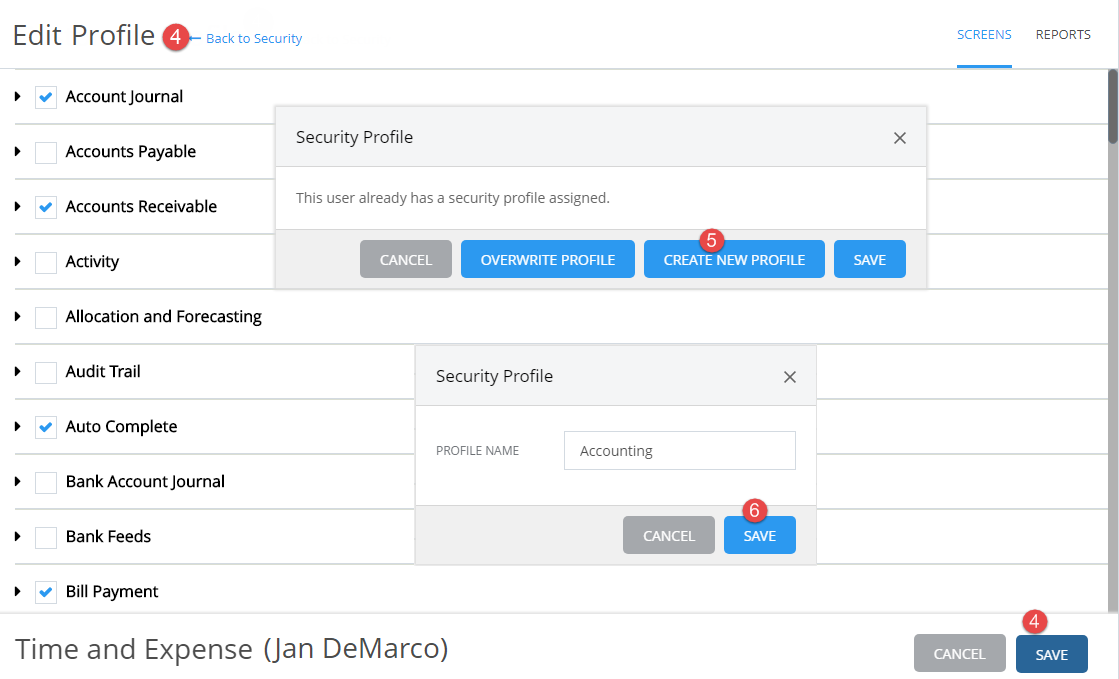Expand the Bank Account Journal section

pos(15,482)
